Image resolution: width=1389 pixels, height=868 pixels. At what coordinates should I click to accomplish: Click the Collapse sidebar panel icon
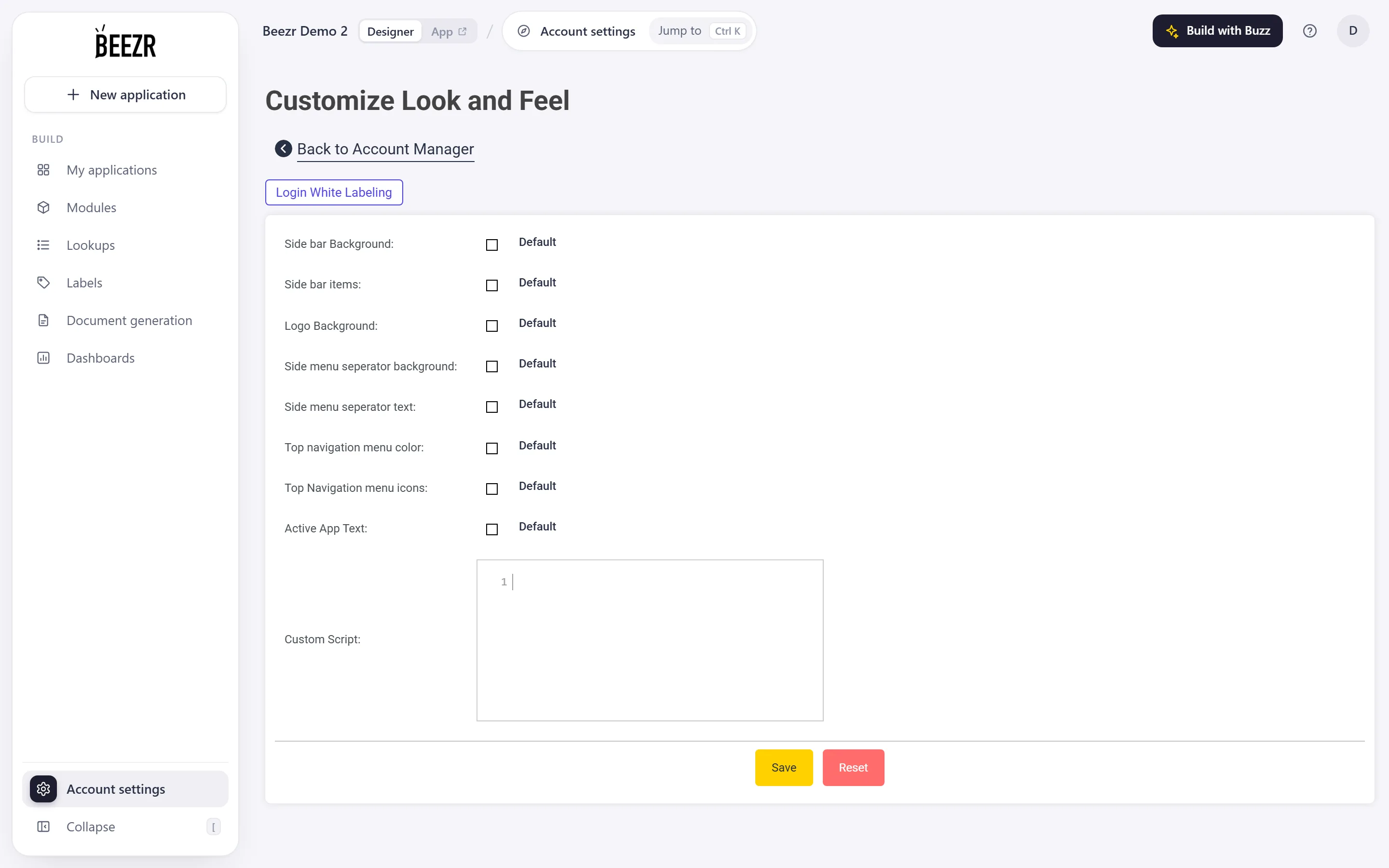(43, 827)
